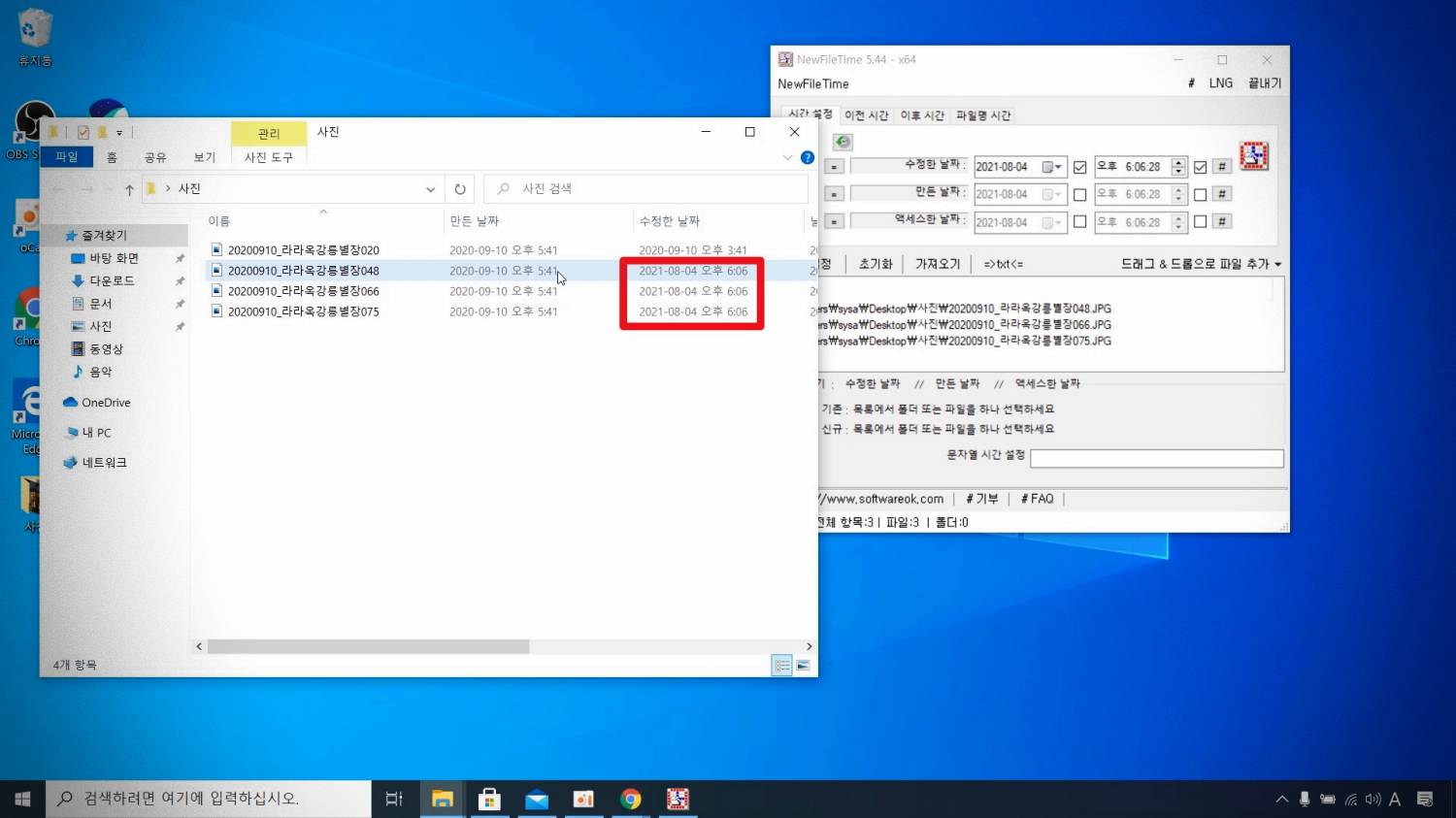1456x818 pixels.
Task: Launch Microsoft Store from the taskbar
Action: 489,799
